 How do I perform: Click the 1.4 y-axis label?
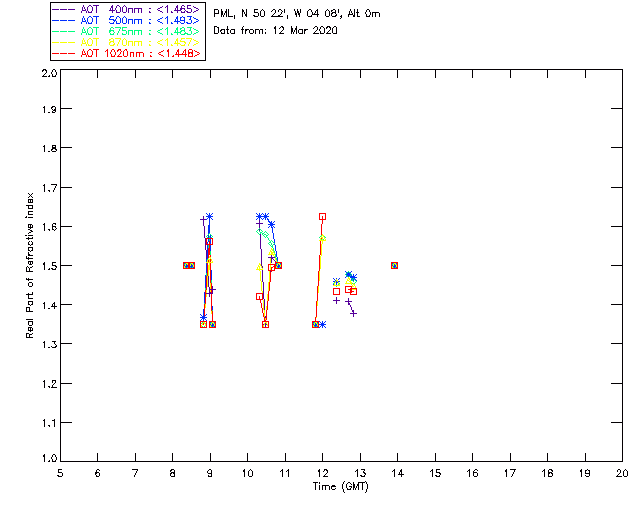[49, 305]
